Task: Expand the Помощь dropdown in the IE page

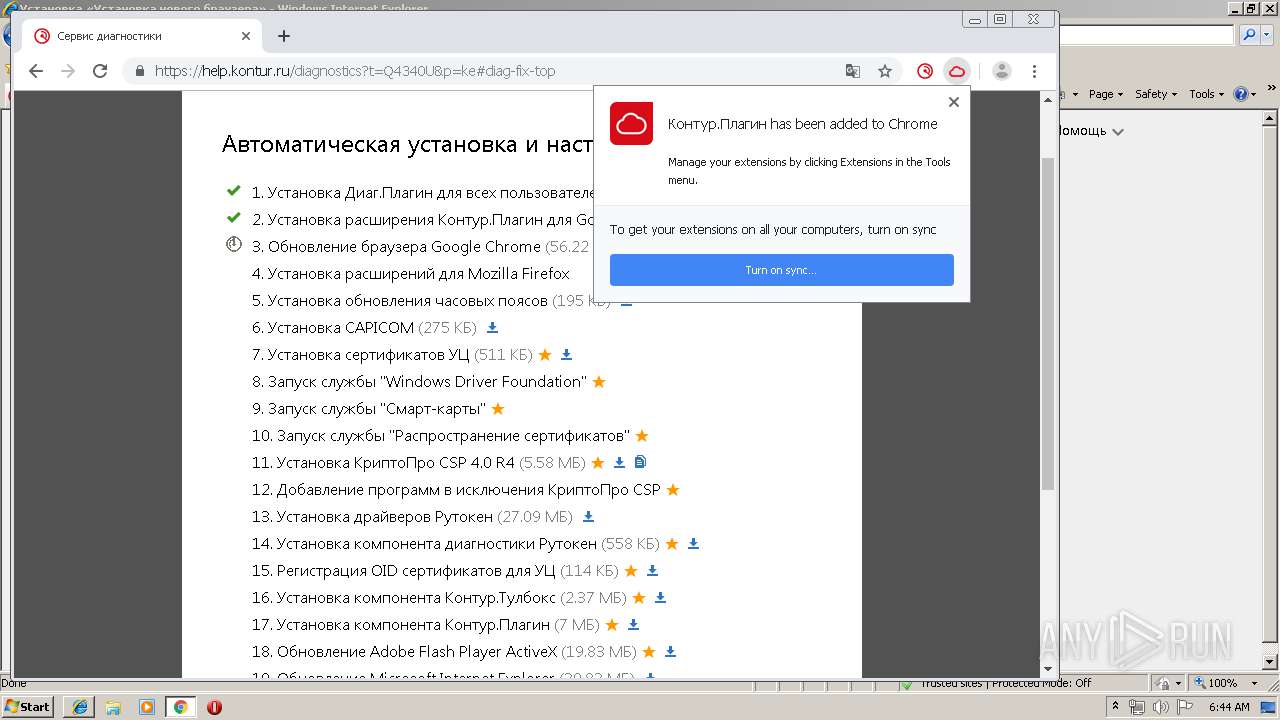Action: [1118, 132]
